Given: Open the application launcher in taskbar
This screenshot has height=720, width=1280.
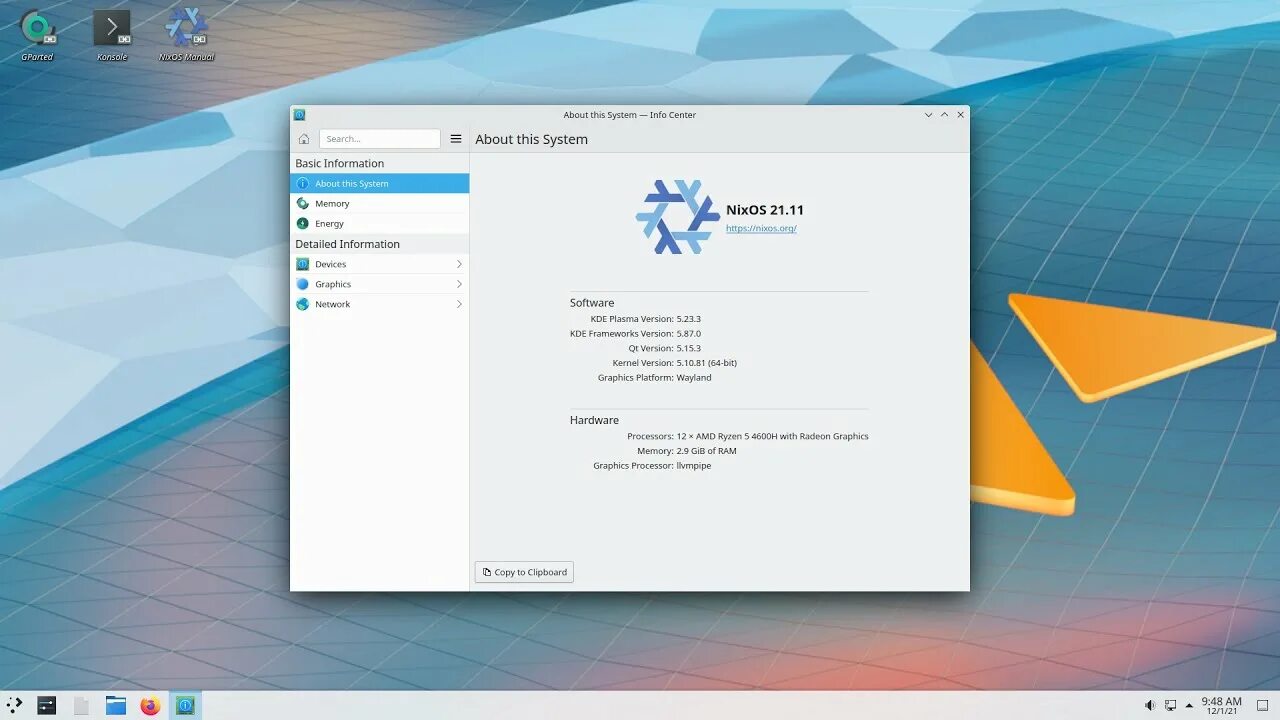Looking at the screenshot, I should tap(14, 705).
